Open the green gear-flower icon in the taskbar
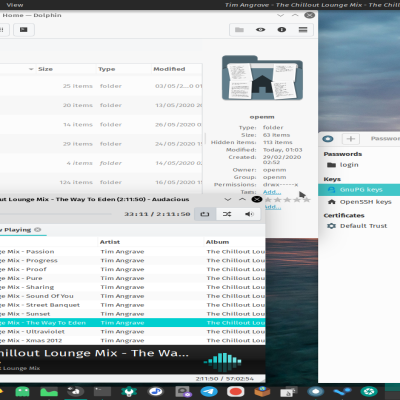The height and width of the screenshot is (400, 400). (x=129, y=392)
